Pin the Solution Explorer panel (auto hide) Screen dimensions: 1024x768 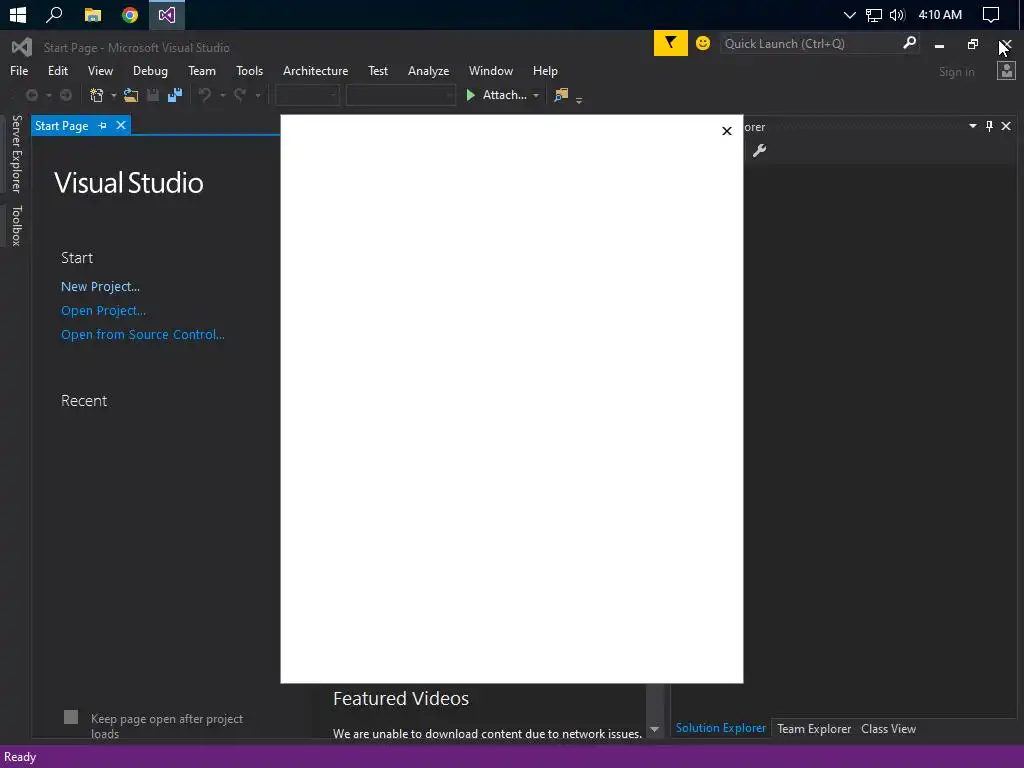[x=989, y=126]
